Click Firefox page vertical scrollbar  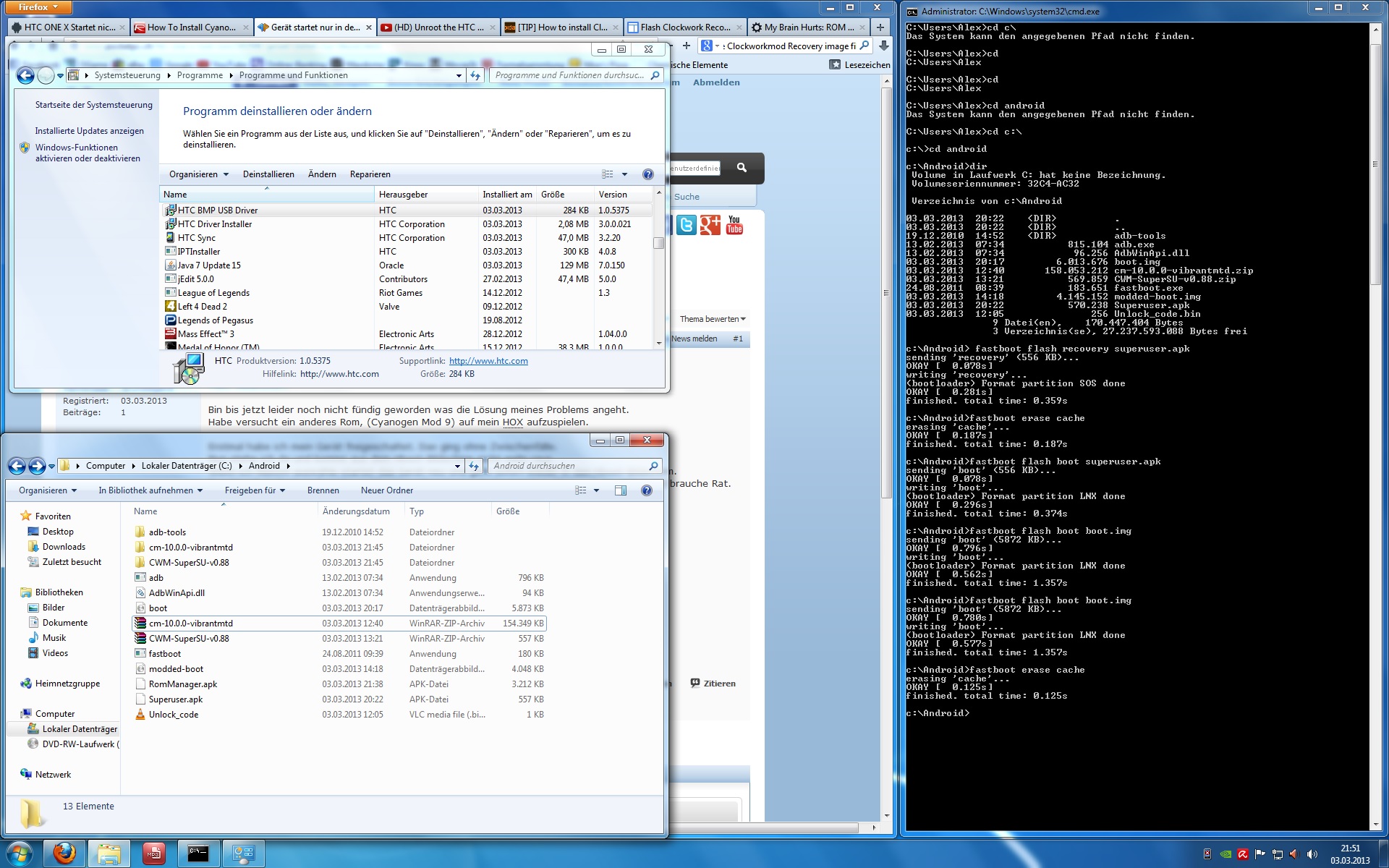(x=886, y=292)
